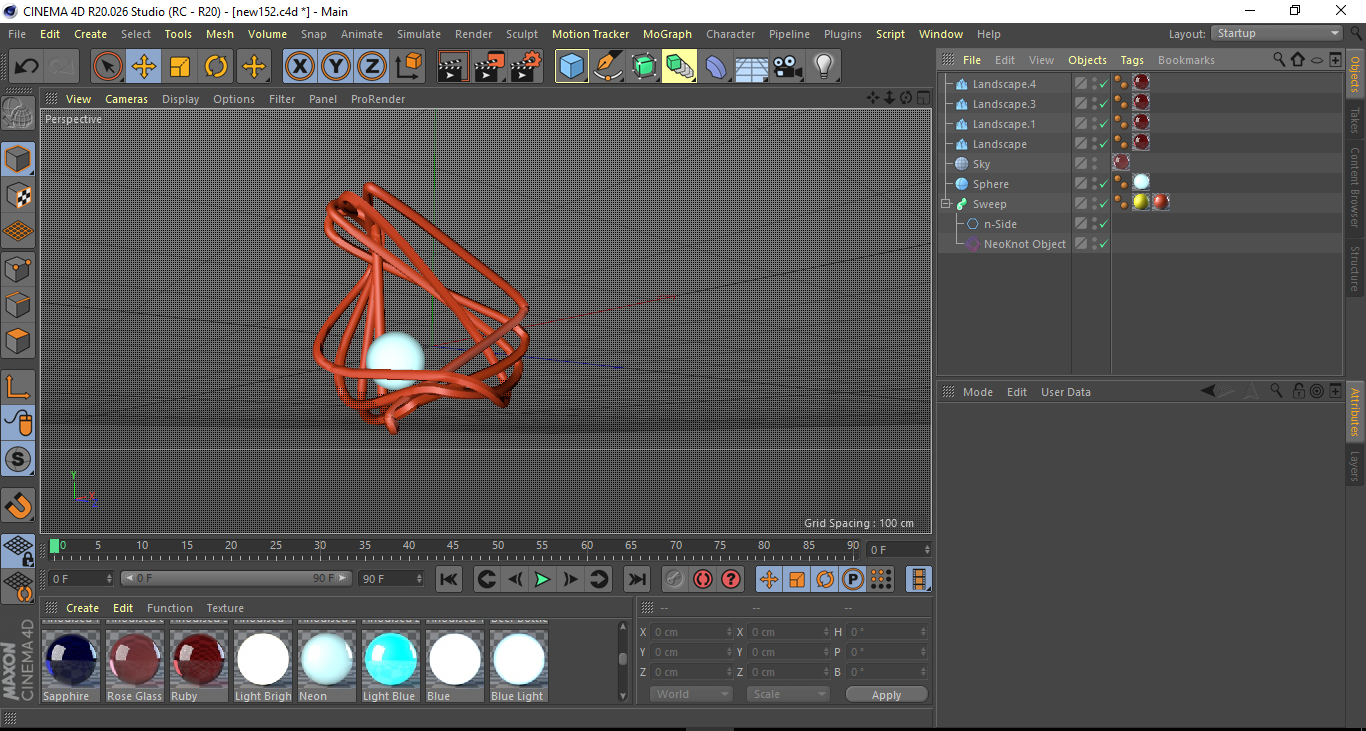Play the animation forward
Viewport: 1366px width, 731px height.
tap(542, 579)
